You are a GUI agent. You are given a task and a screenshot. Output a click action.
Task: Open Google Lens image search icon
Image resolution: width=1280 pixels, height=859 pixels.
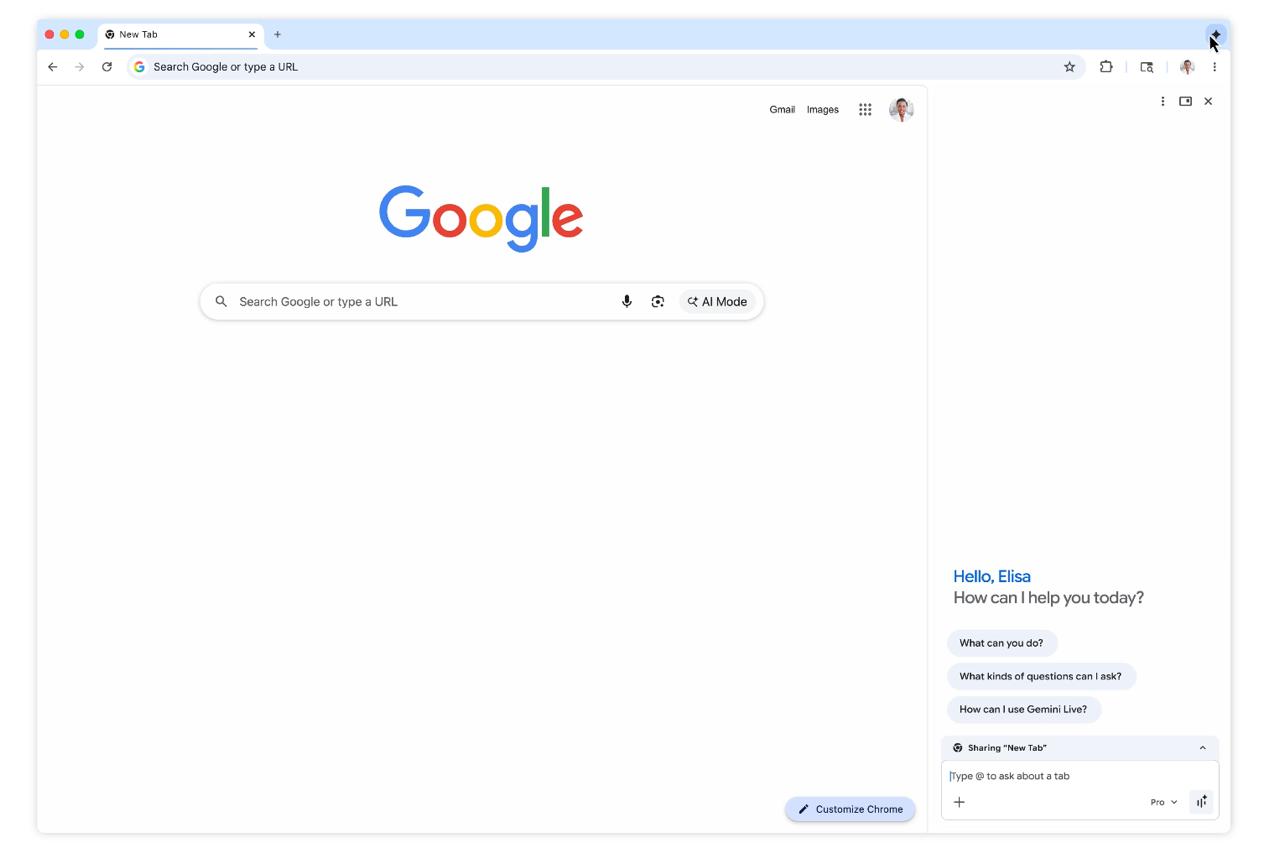click(x=658, y=301)
